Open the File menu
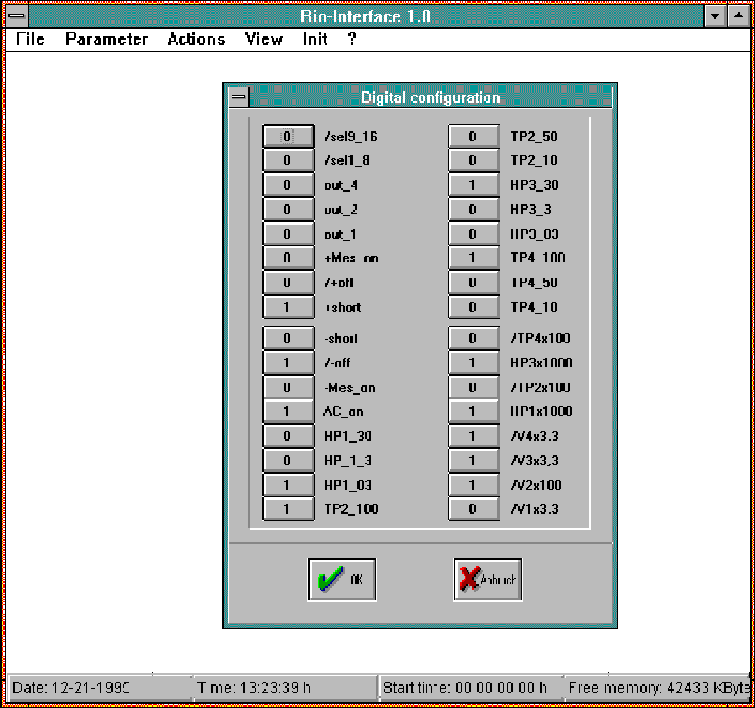Image resolution: width=755 pixels, height=708 pixels. [30, 40]
